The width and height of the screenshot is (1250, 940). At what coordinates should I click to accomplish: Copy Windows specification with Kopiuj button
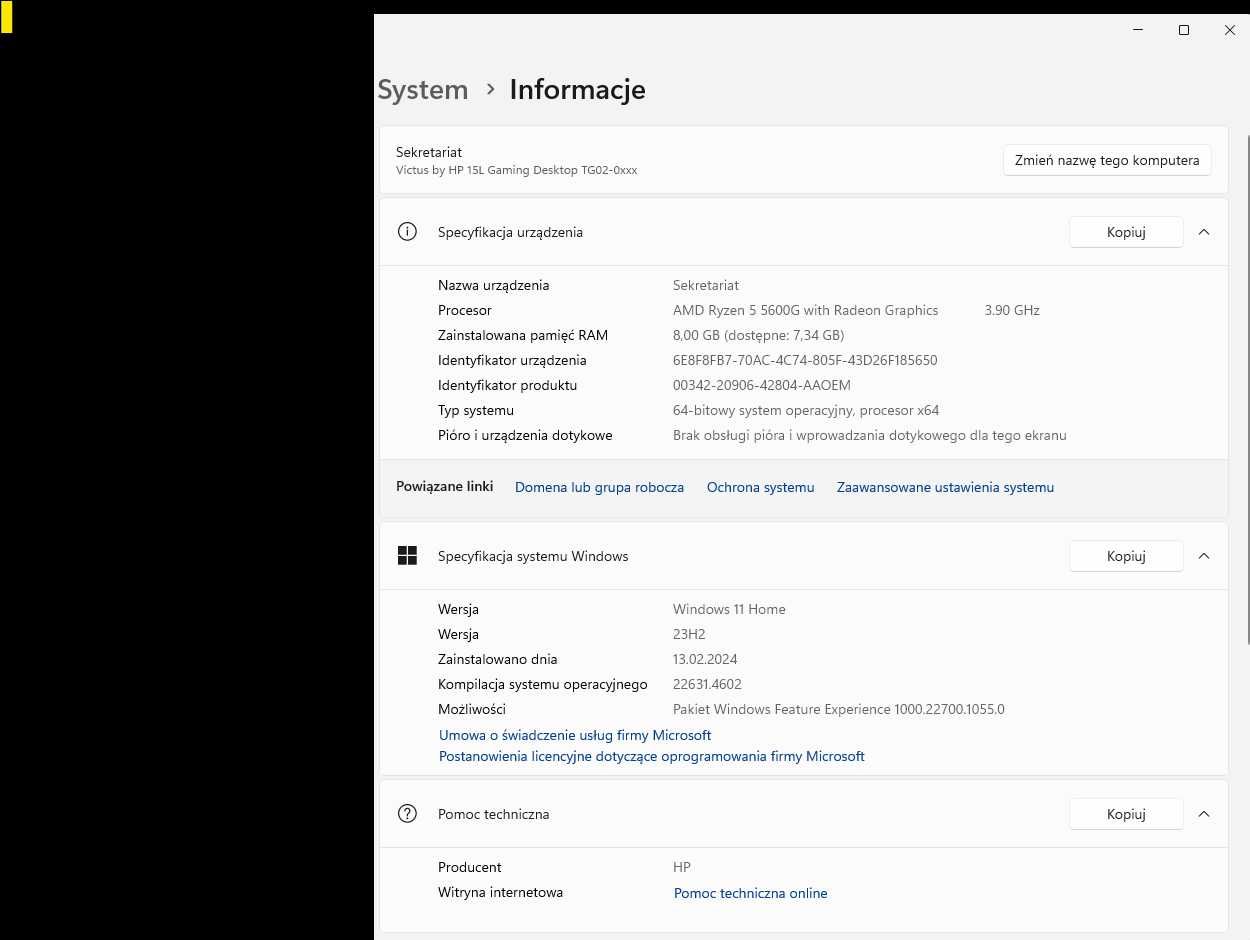(1126, 556)
